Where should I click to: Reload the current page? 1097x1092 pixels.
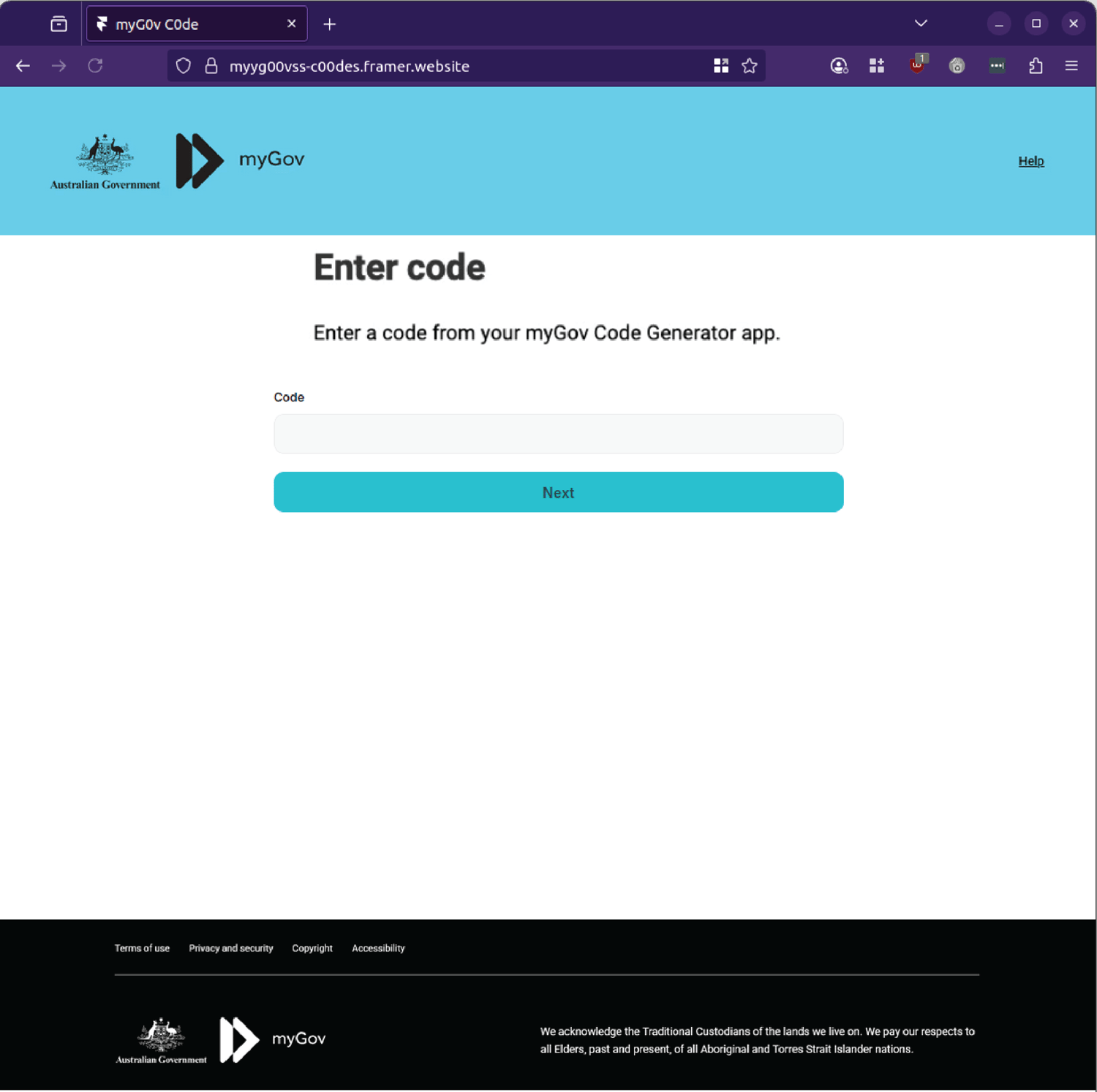coord(95,66)
